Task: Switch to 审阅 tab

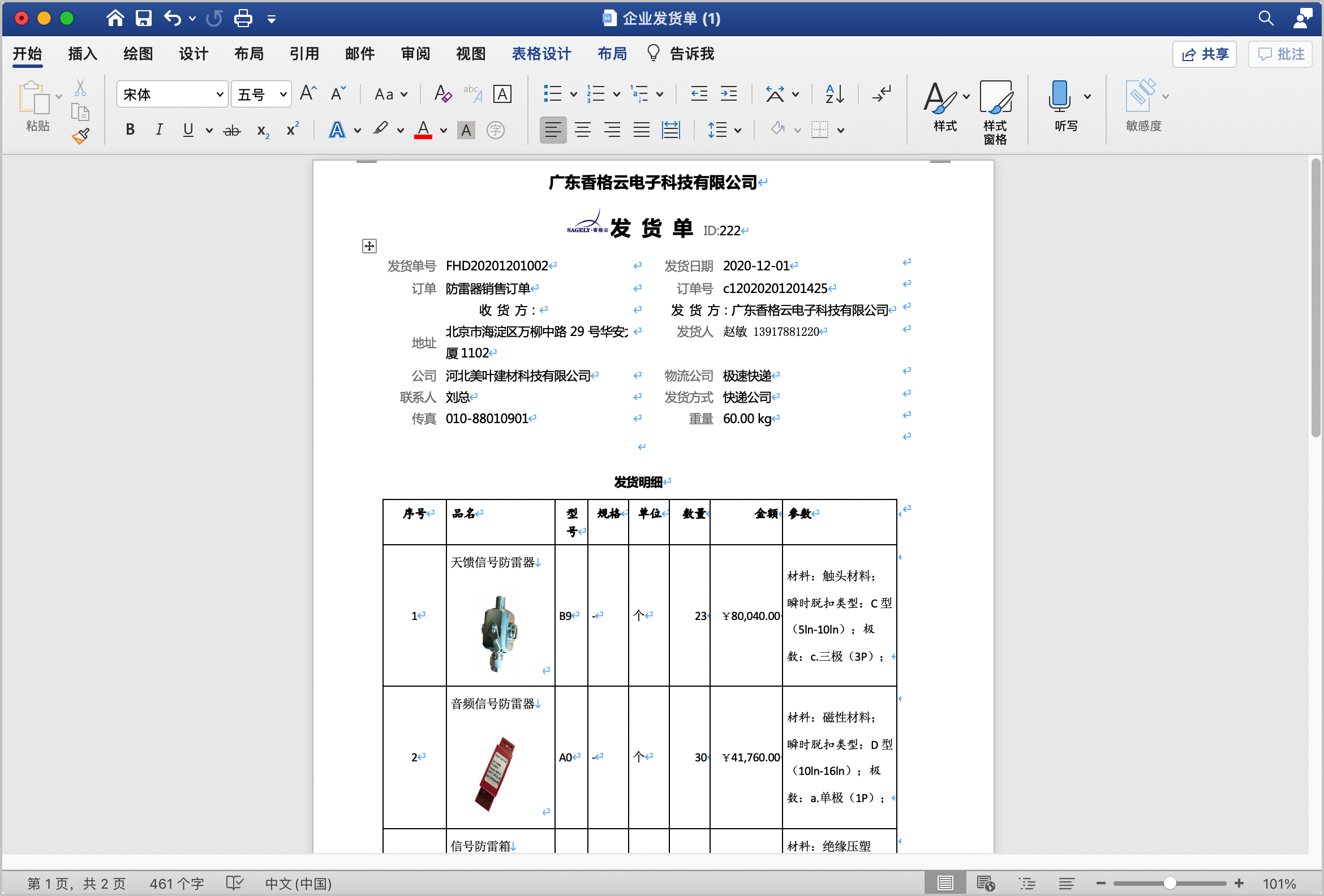Action: 415,54
